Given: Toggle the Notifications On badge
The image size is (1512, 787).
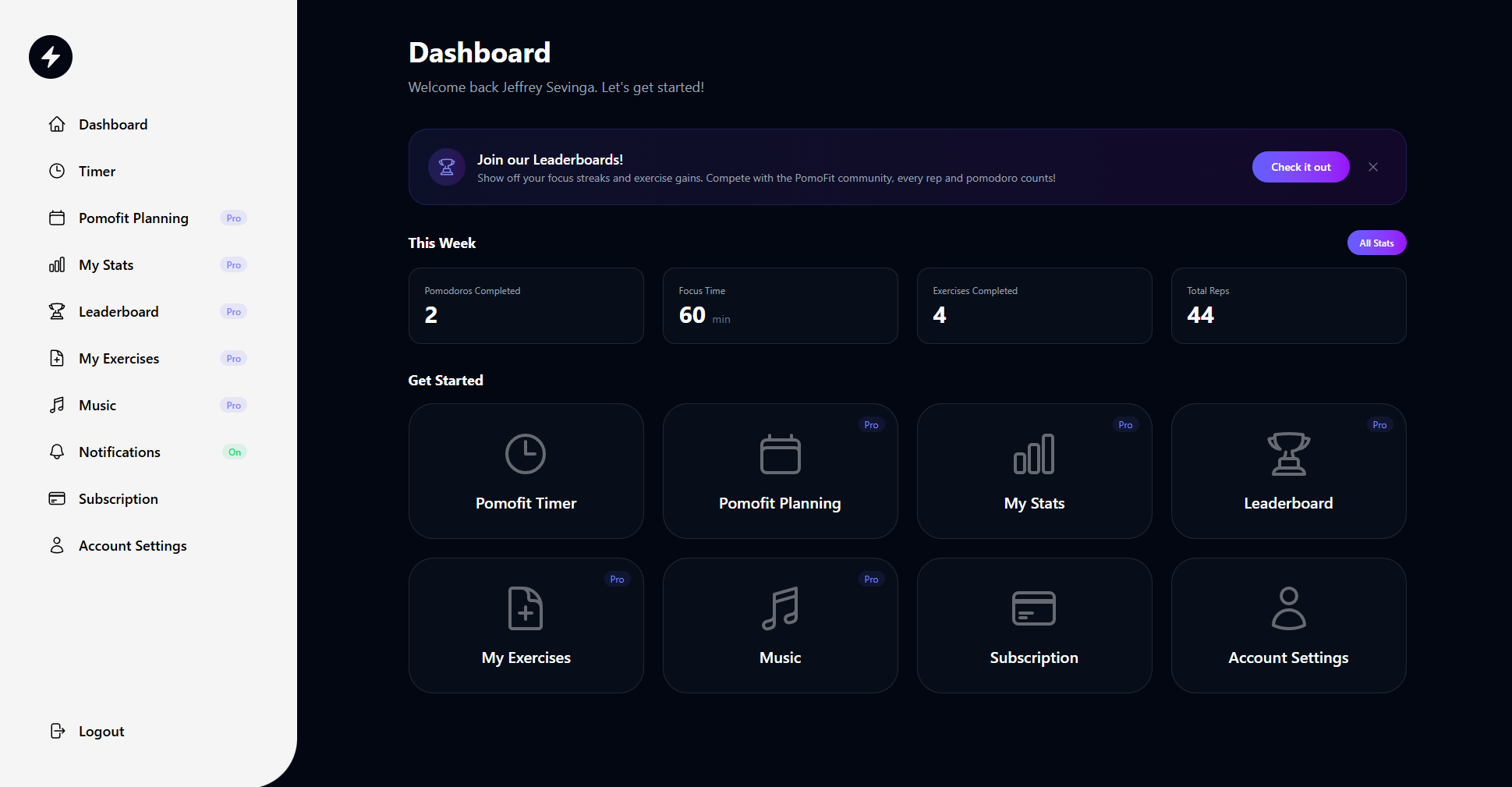Looking at the screenshot, I should pos(235,452).
